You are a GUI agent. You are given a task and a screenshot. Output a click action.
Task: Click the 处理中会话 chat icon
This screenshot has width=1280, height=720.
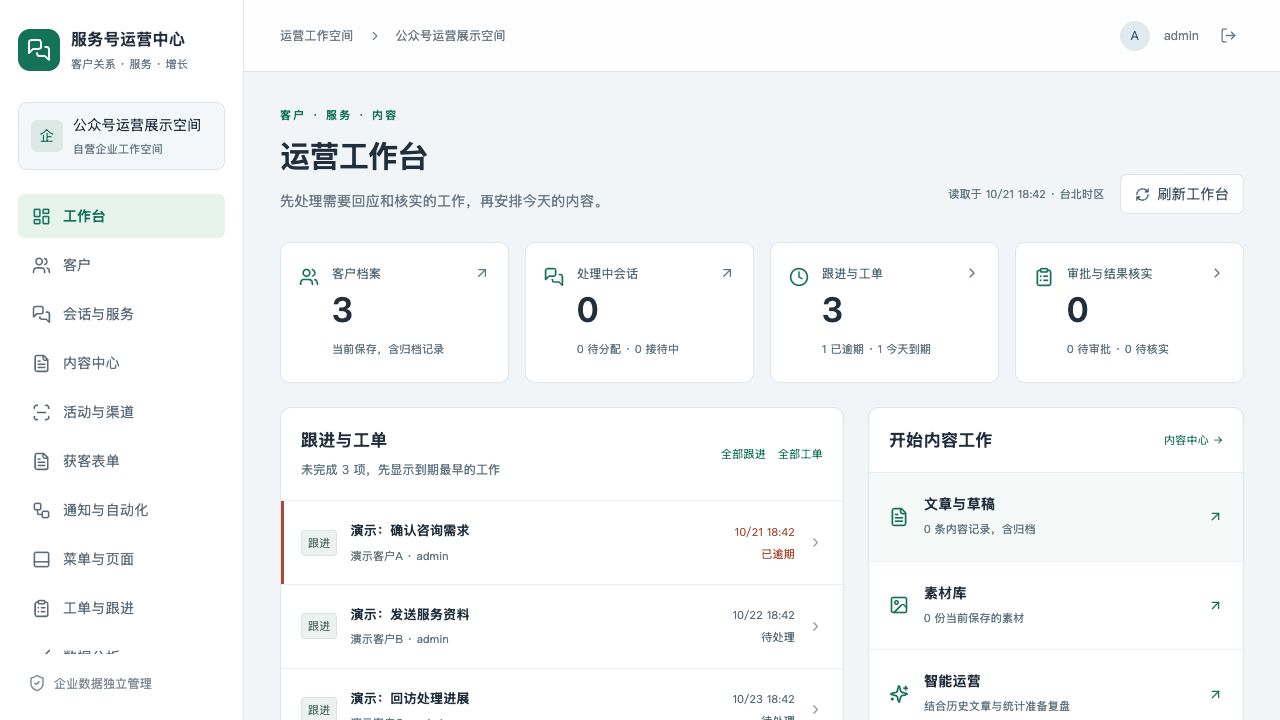[x=554, y=277]
